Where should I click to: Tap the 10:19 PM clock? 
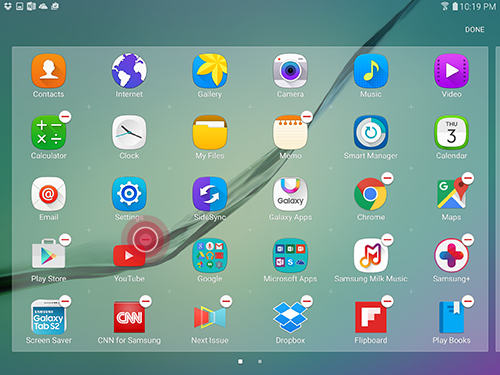(x=478, y=7)
